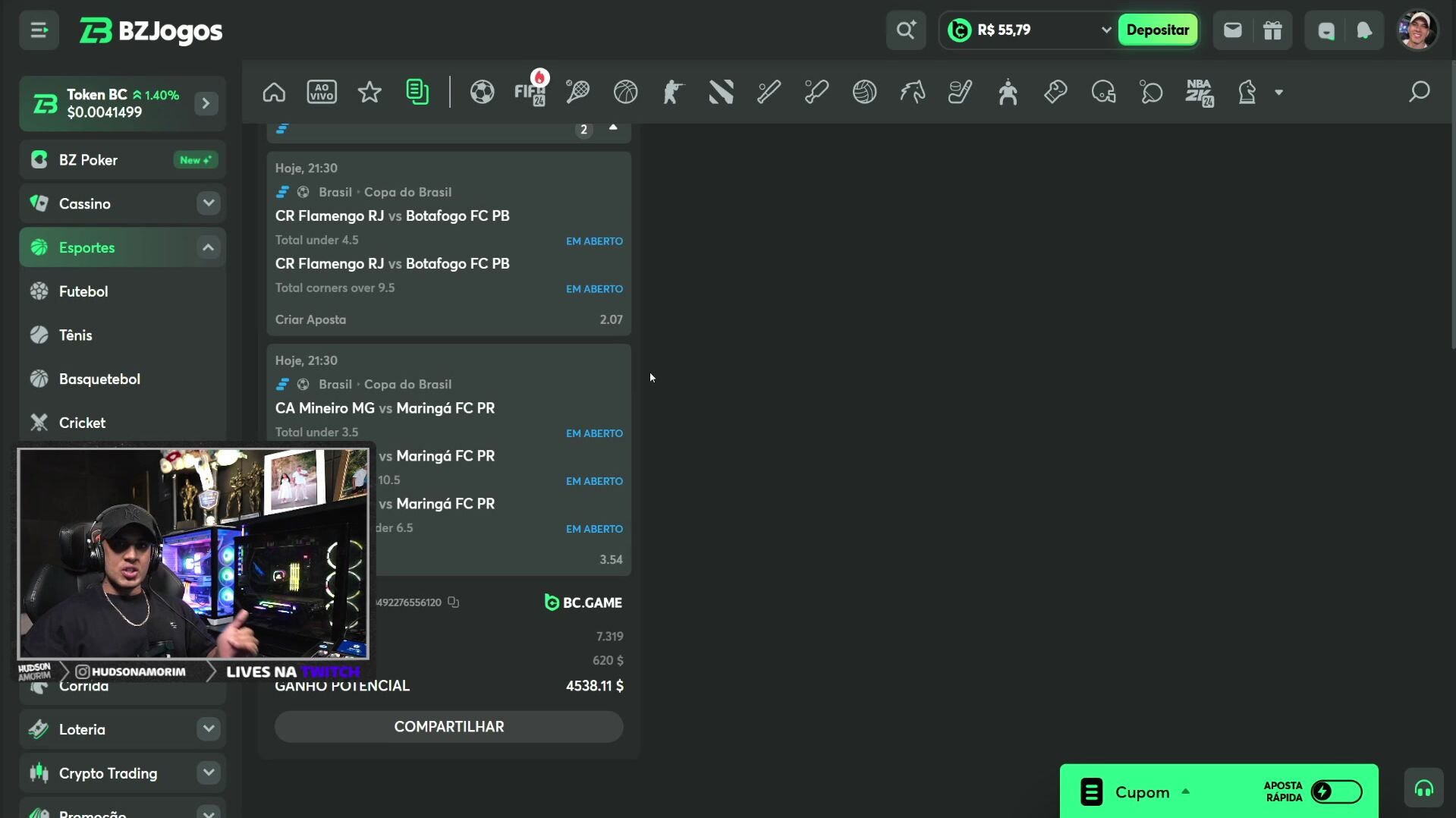This screenshot has height=818, width=1456.
Task: Collapse the Esportes sidebar section
Action: pos(208,247)
